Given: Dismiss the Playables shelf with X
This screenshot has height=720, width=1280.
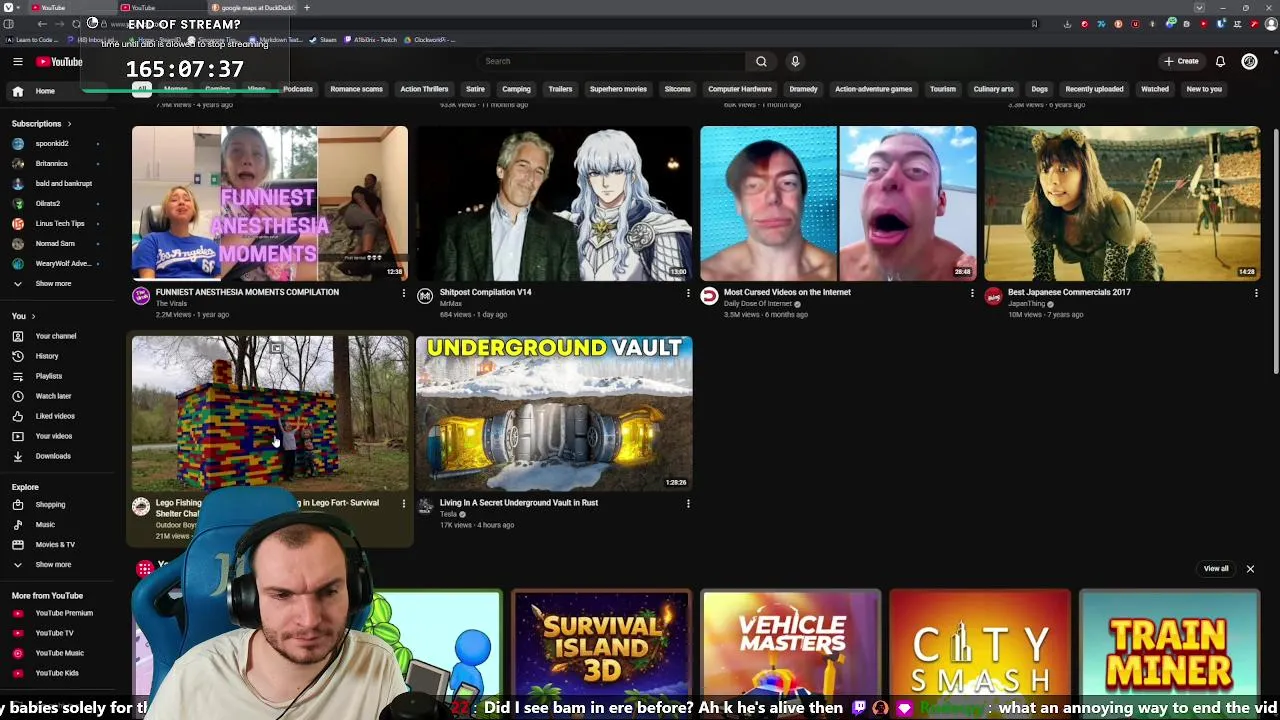Looking at the screenshot, I should tap(1250, 569).
